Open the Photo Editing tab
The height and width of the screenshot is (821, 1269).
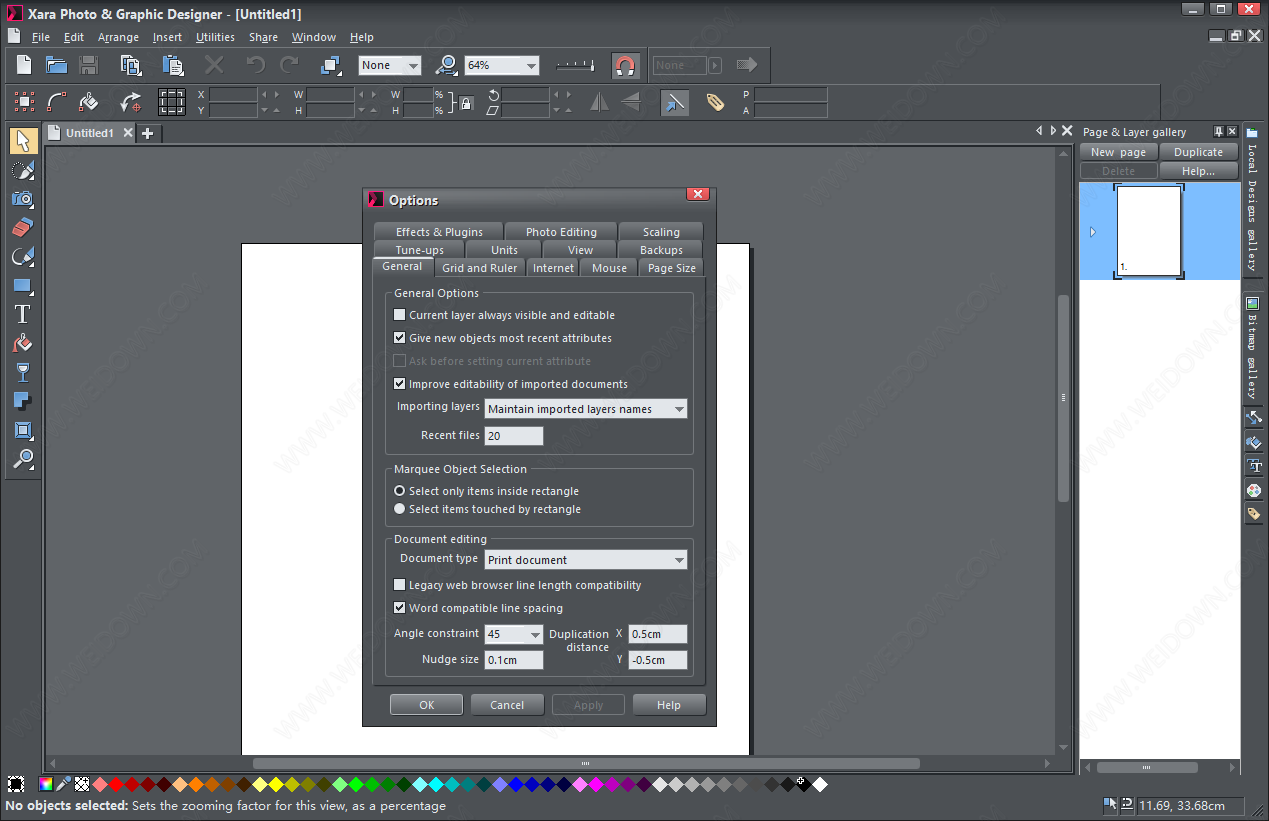(x=561, y=231)
